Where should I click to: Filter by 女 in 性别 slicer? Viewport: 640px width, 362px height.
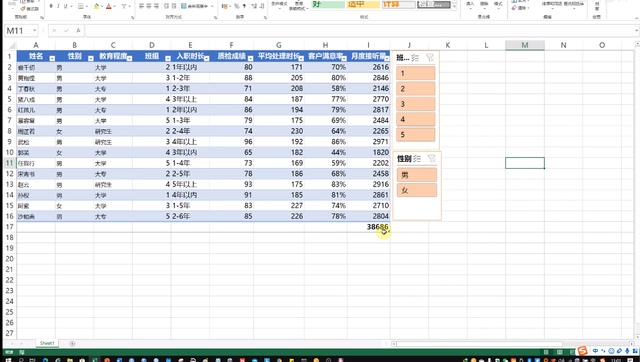[x=417, y=190]
